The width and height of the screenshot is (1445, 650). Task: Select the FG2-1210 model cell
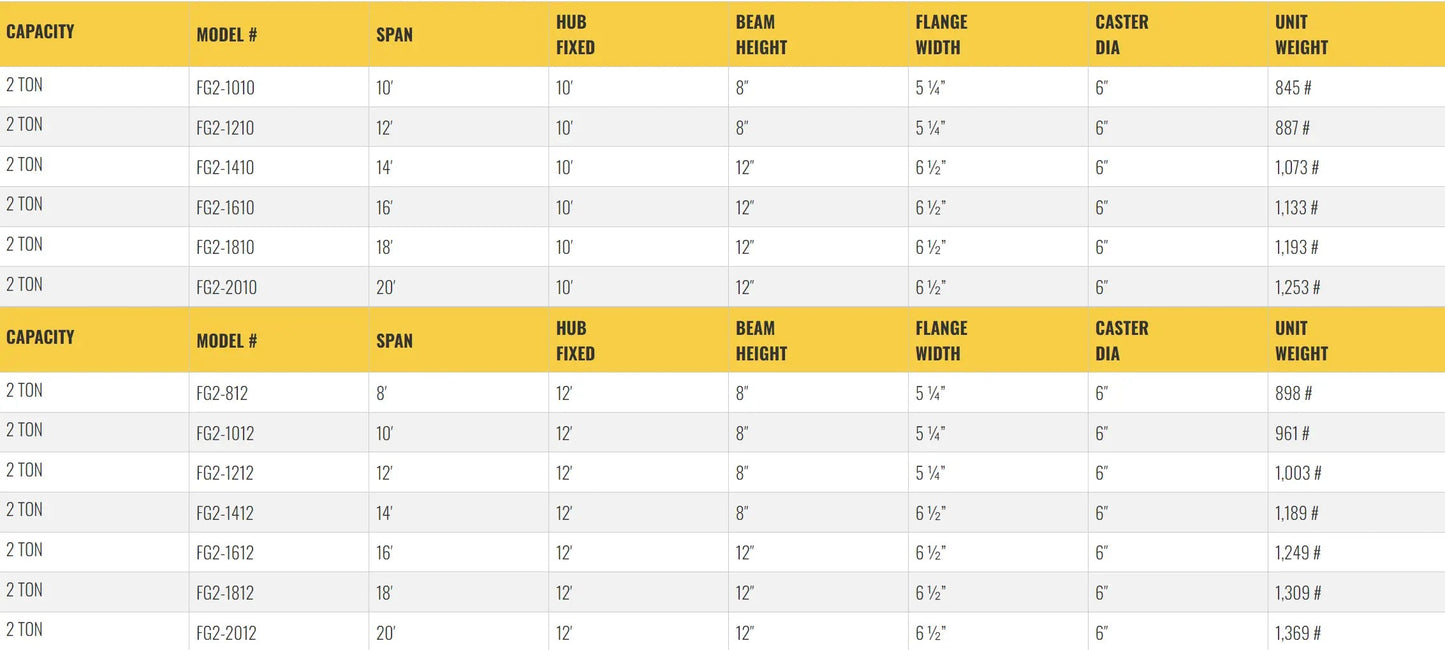coord(225,128)
